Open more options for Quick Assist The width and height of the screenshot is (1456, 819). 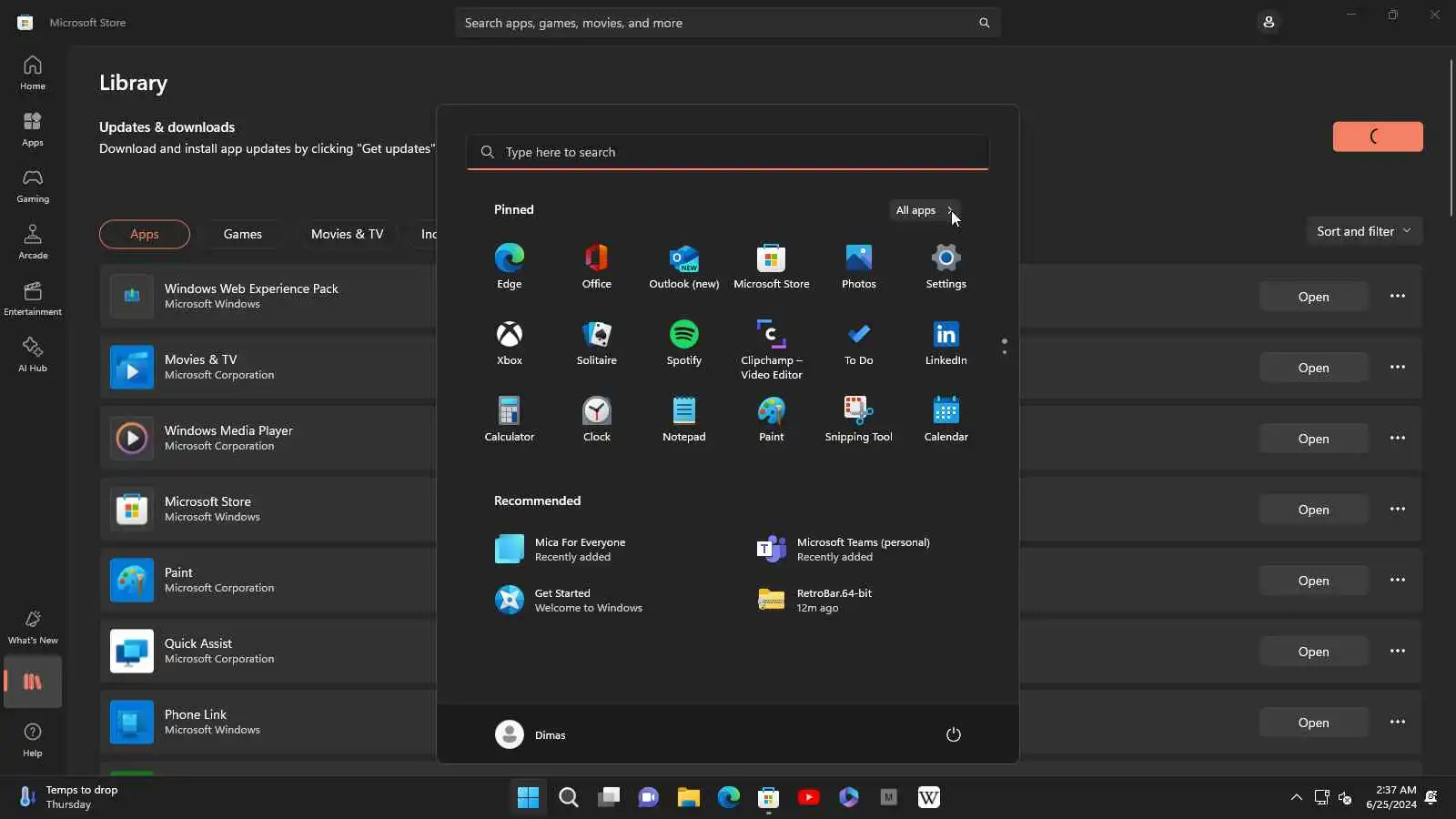pos(1397,651)
